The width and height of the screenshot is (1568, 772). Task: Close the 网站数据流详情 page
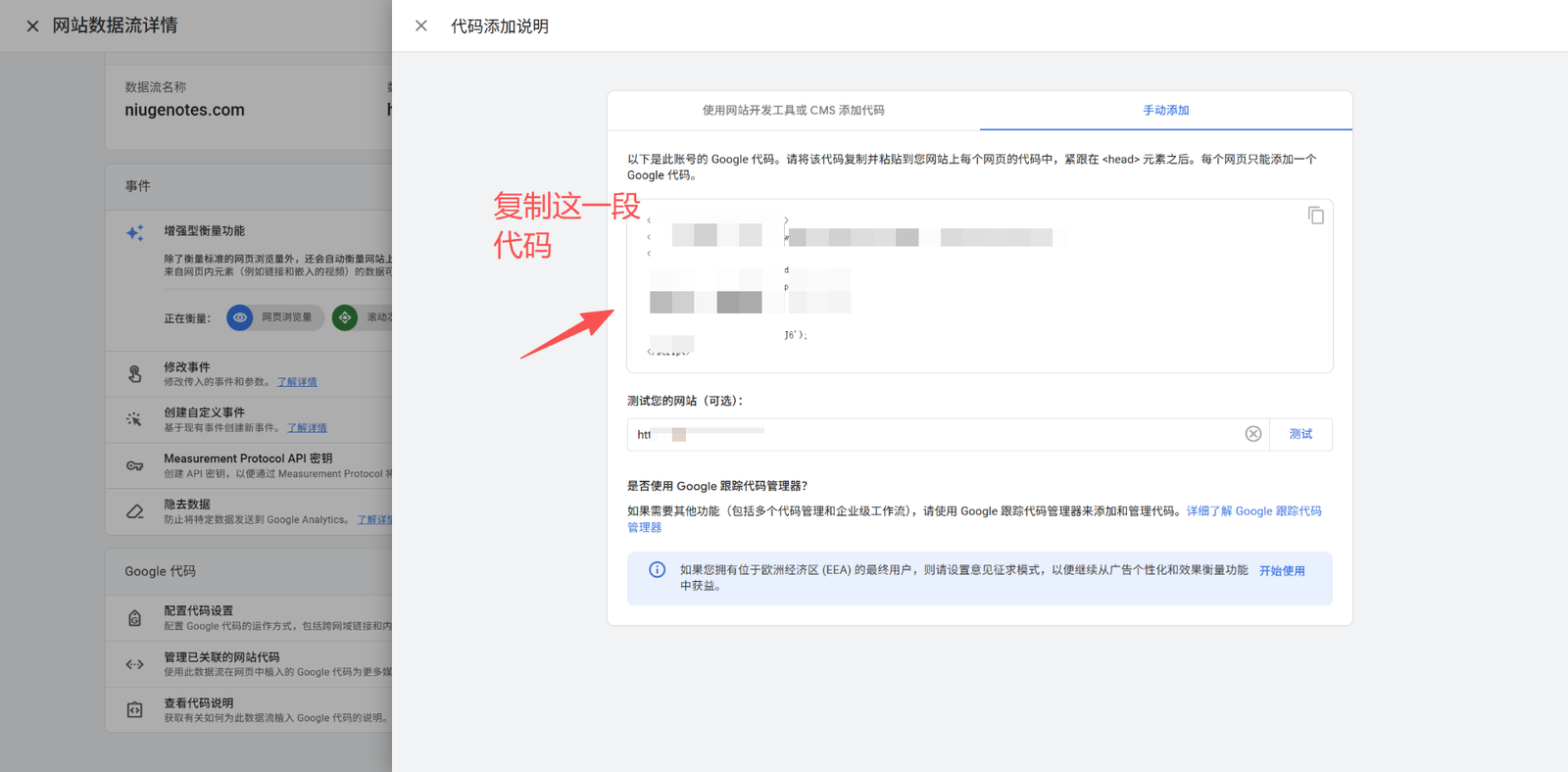pyautogui.click(x=32, y=26)
